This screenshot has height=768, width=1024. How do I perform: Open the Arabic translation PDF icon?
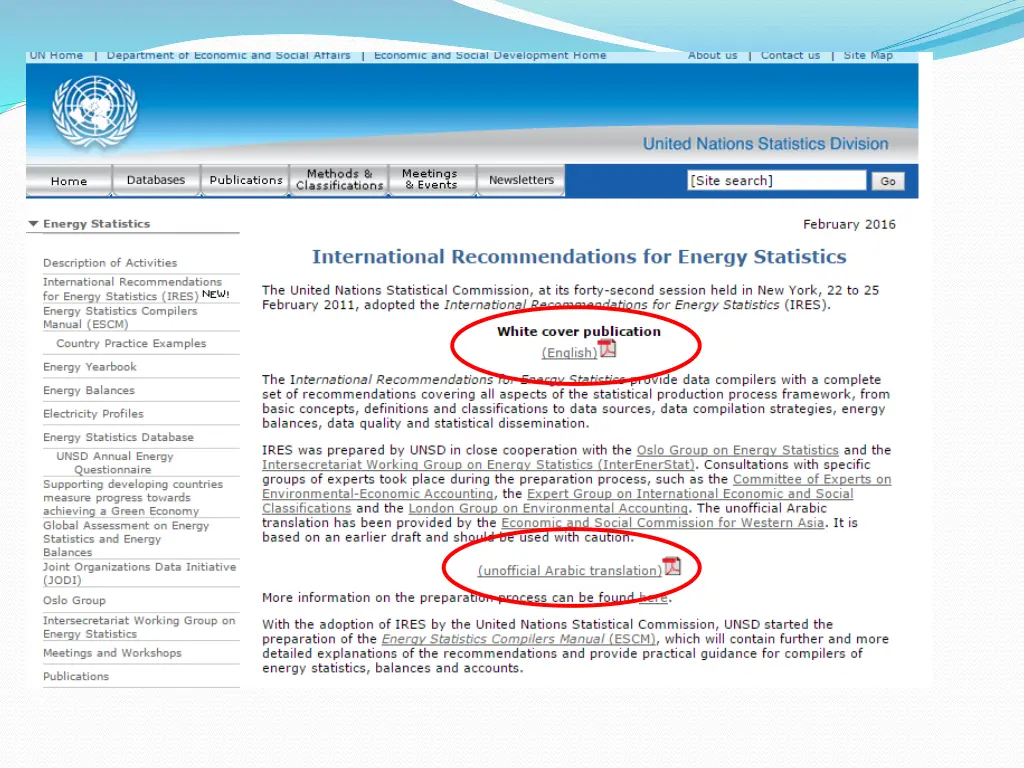coord(671,566)
